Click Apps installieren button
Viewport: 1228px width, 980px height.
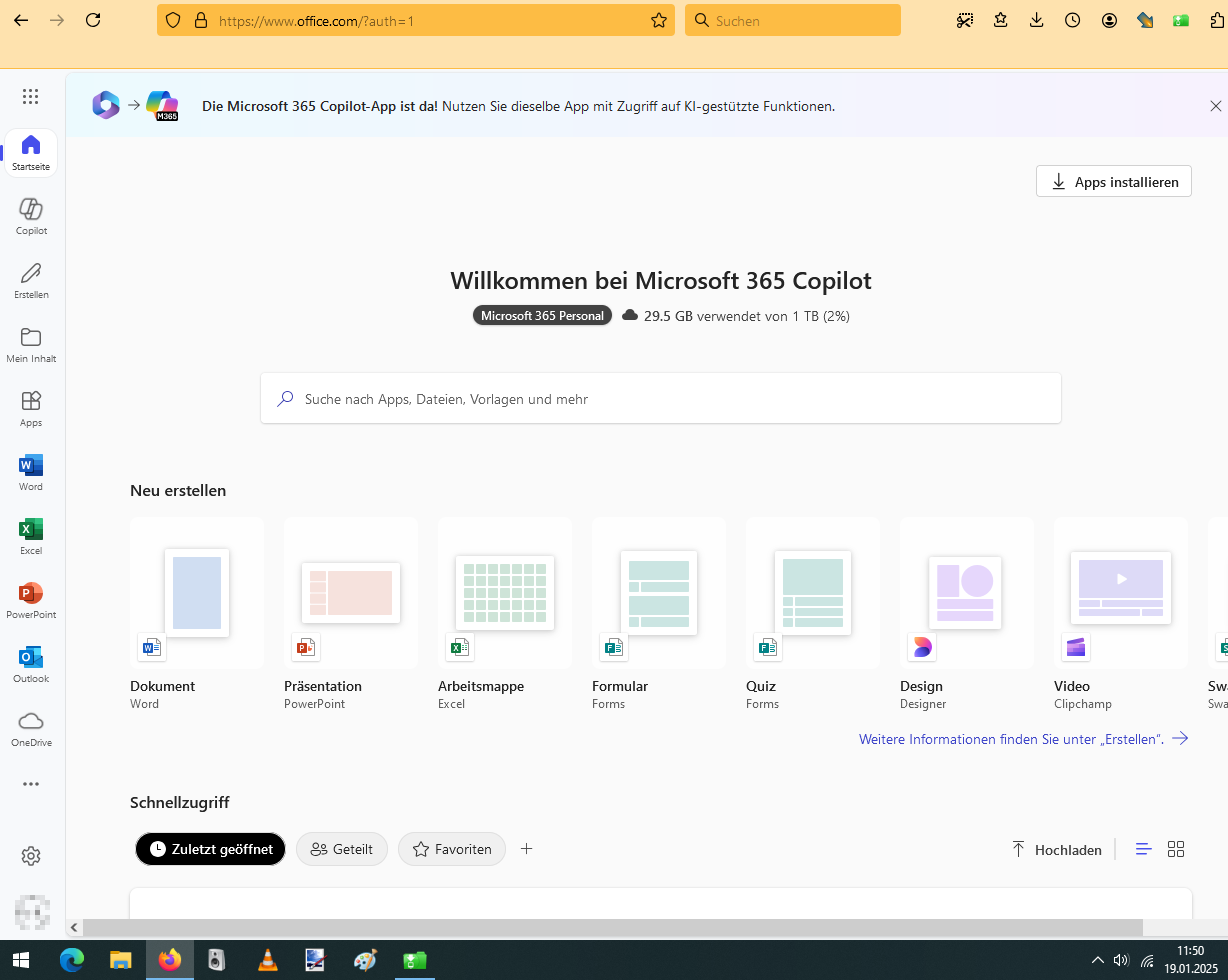(1114, 181)
